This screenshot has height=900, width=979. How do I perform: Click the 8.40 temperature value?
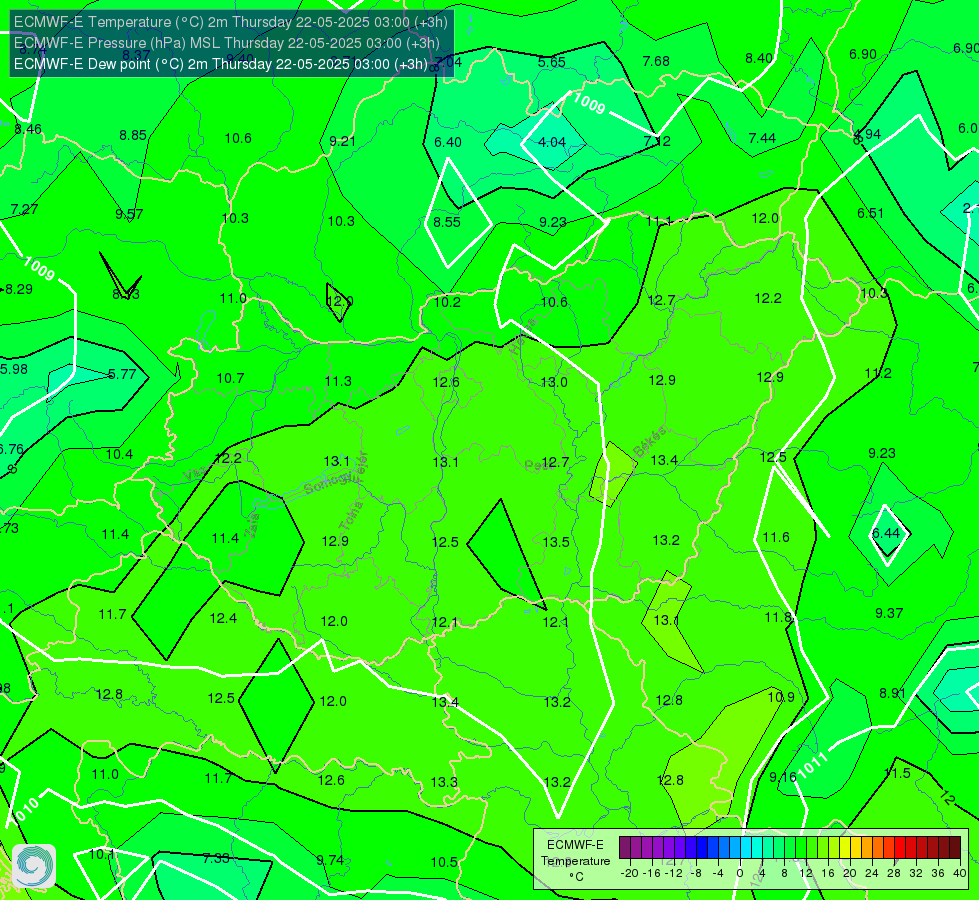pyautogui.click(x=759, y=59)
